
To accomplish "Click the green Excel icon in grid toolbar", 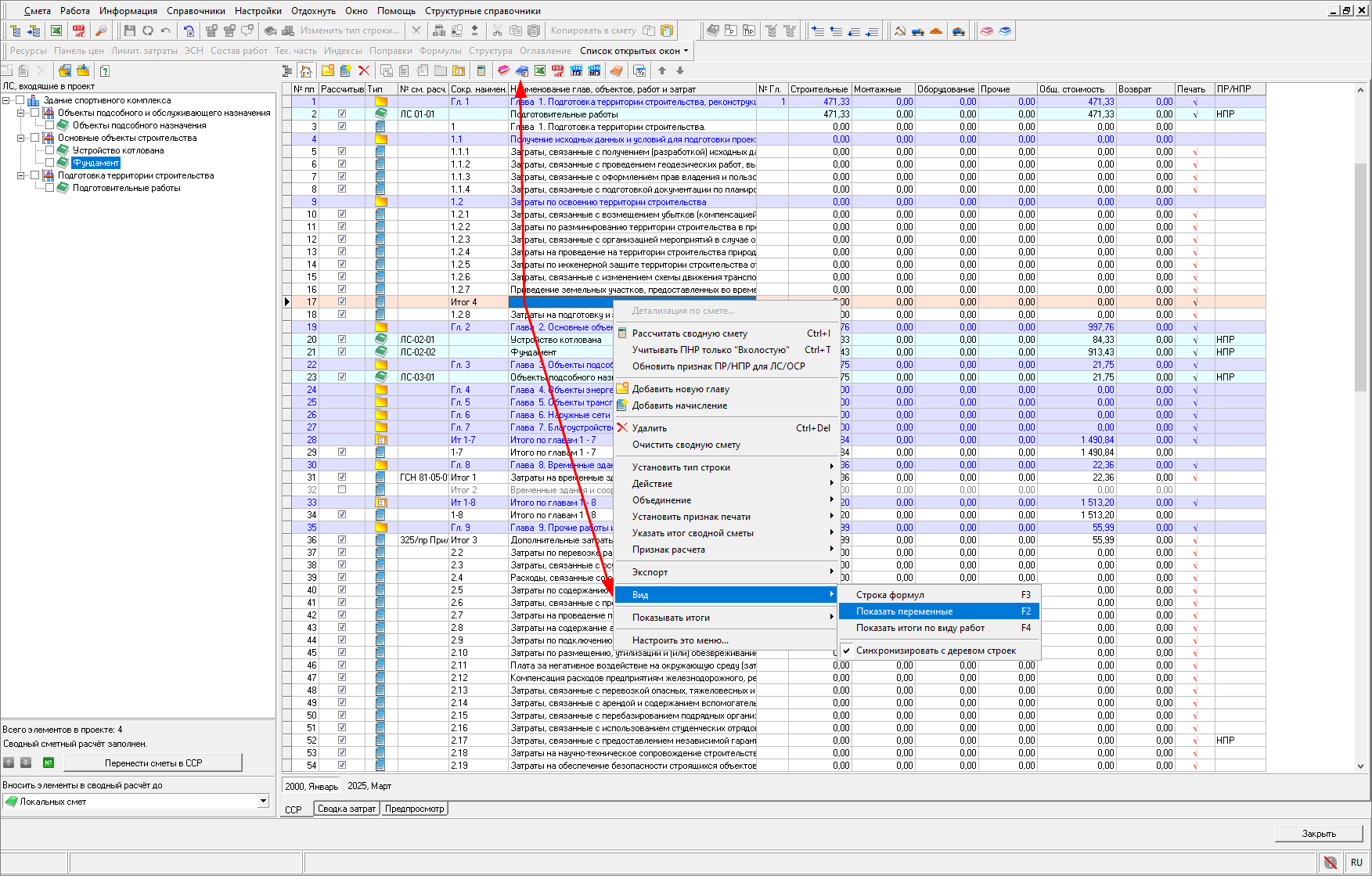I will pos(540,70).
